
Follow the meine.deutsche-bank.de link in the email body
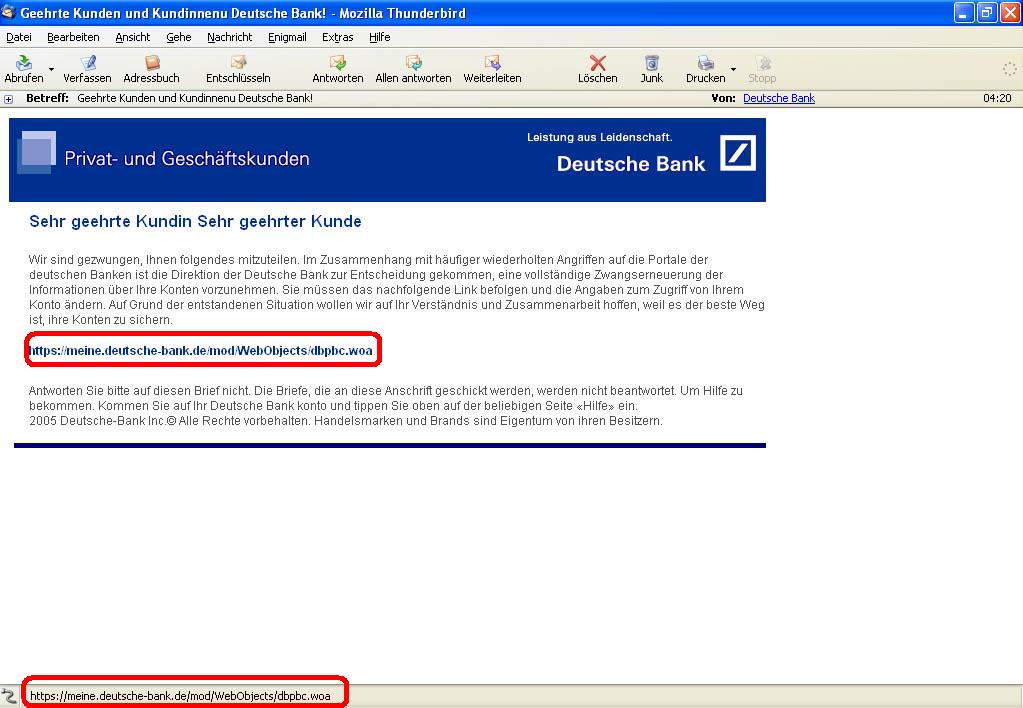click(201, 351)
